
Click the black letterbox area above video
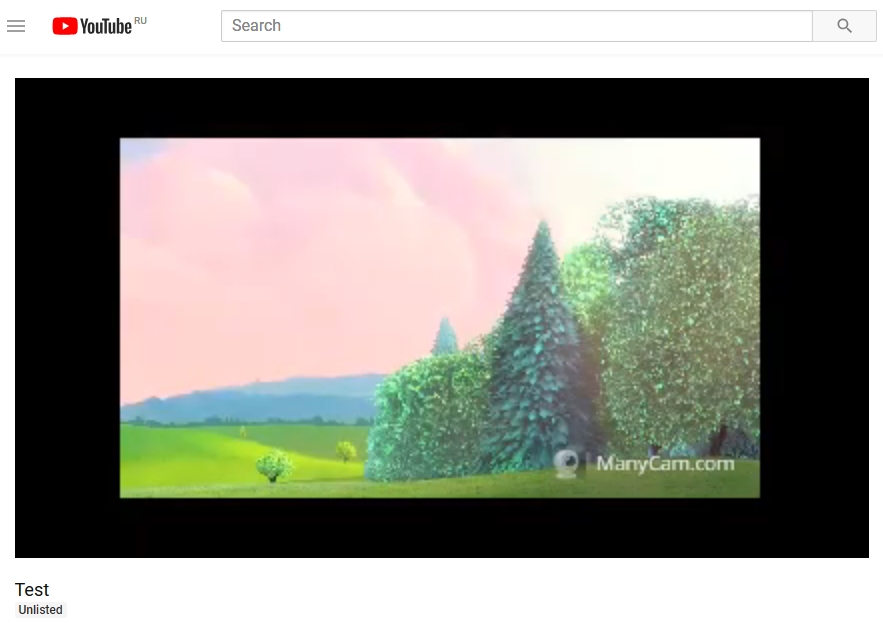(x=440, y=106)
